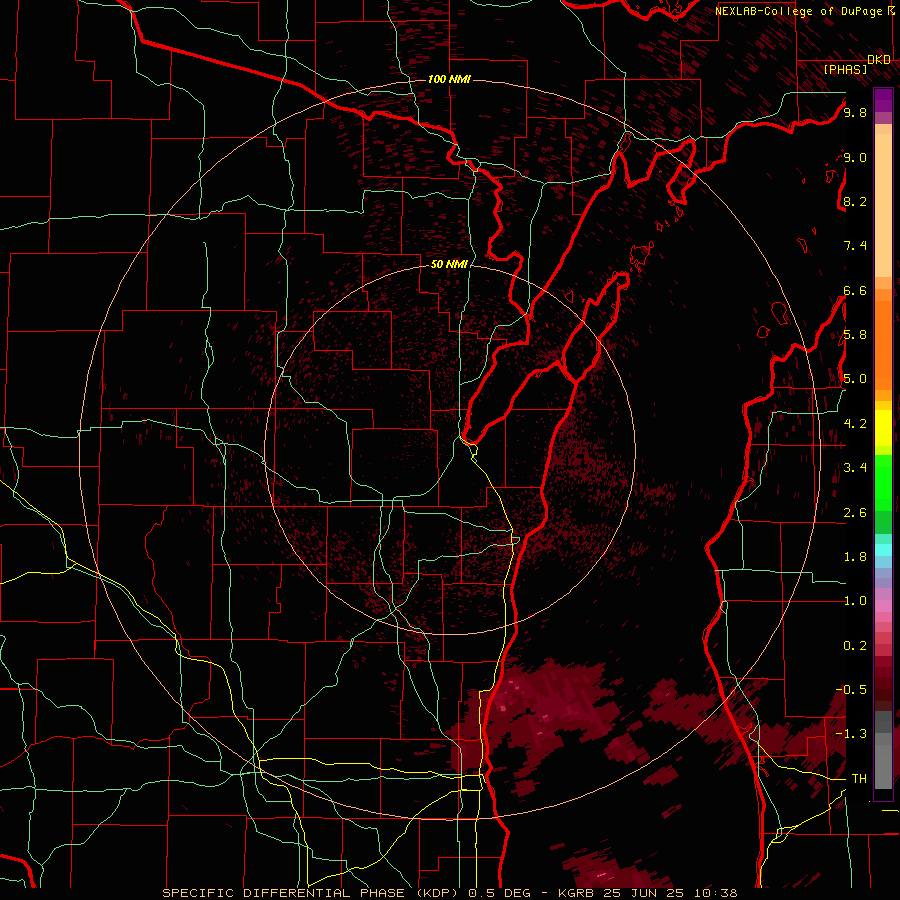
Task: Click the -0.5 legend value
Action: (851, 689)
